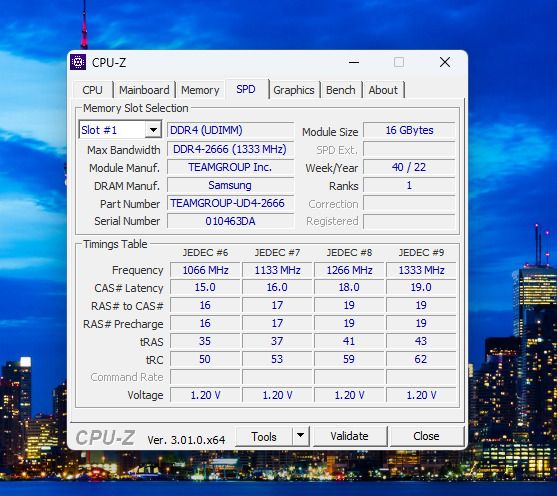
Task: Click the tRAS value 35
Action: pyautogui.click(x=205, y=341)
